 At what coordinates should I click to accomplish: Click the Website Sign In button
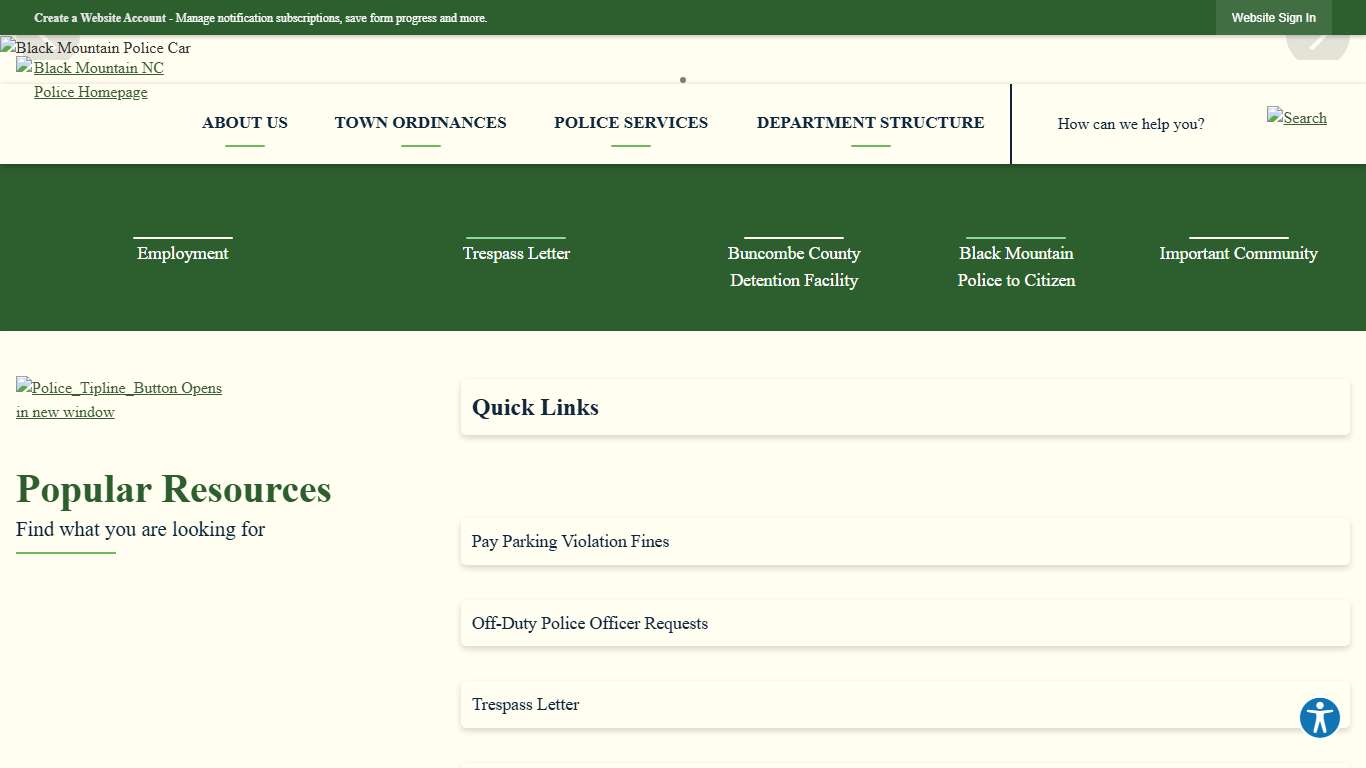click(x=1273, y=18)
